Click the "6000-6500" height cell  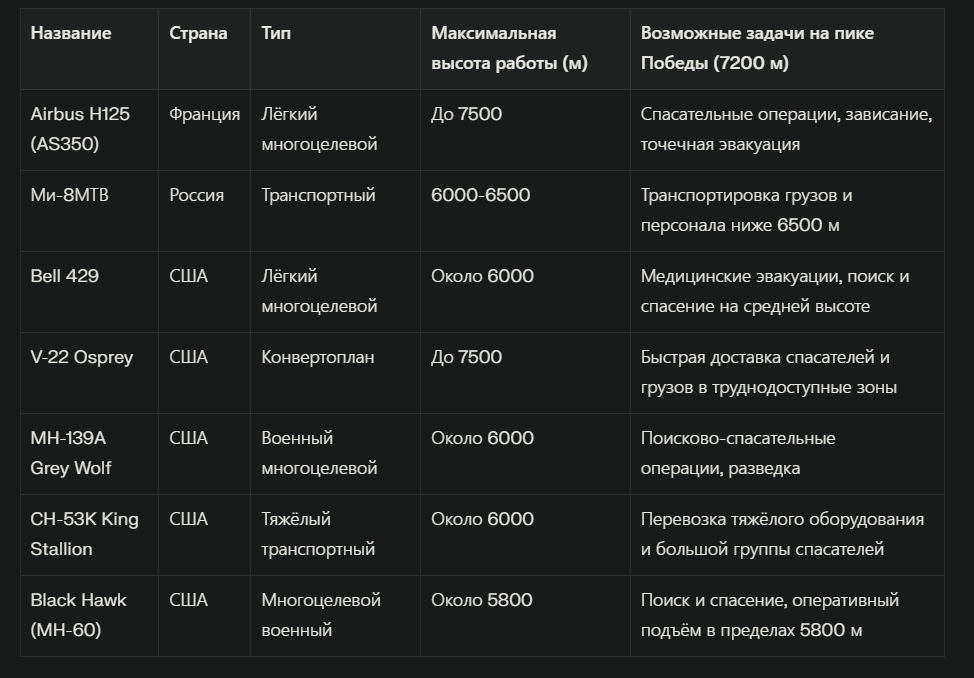click(x=481, y=195)
